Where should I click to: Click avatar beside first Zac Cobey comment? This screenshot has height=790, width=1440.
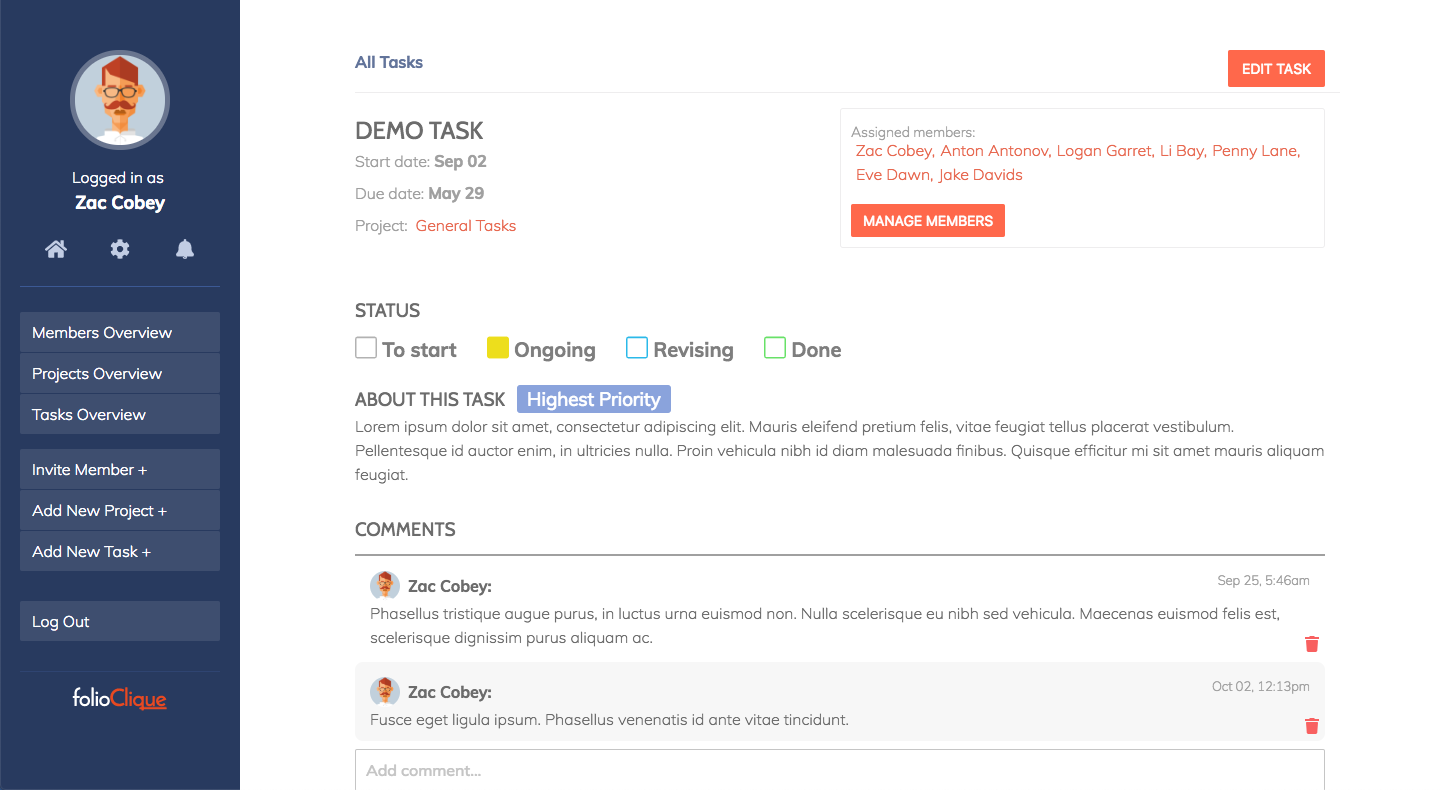385,586
